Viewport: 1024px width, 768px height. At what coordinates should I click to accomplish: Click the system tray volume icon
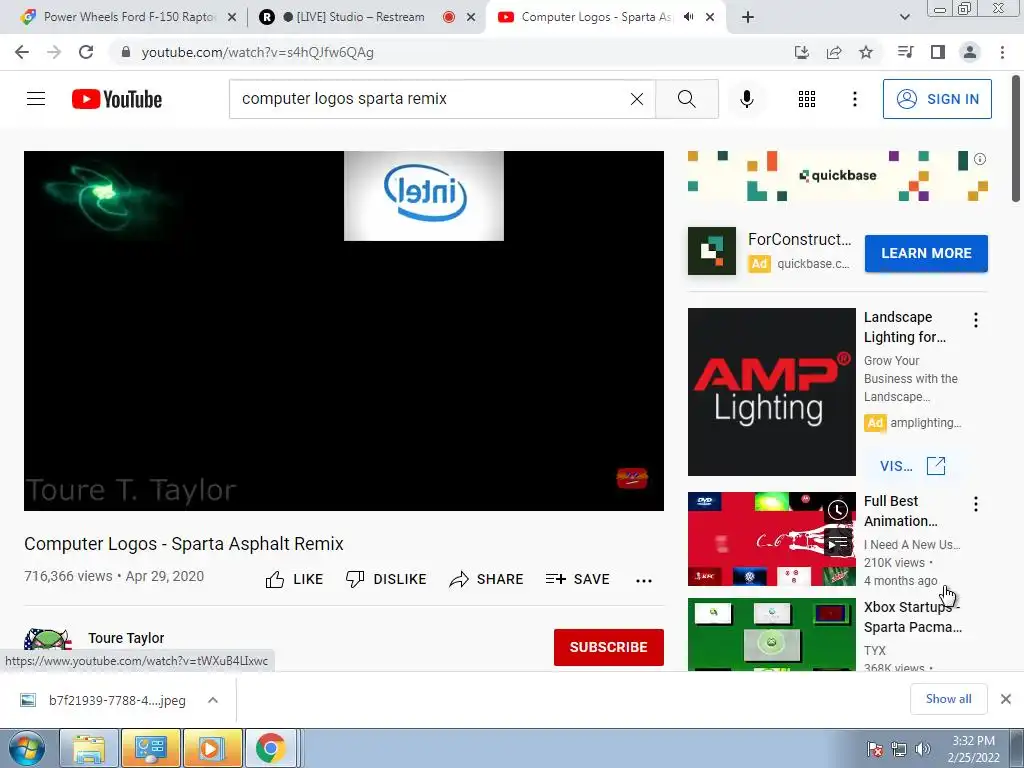(x=923, y=749)
